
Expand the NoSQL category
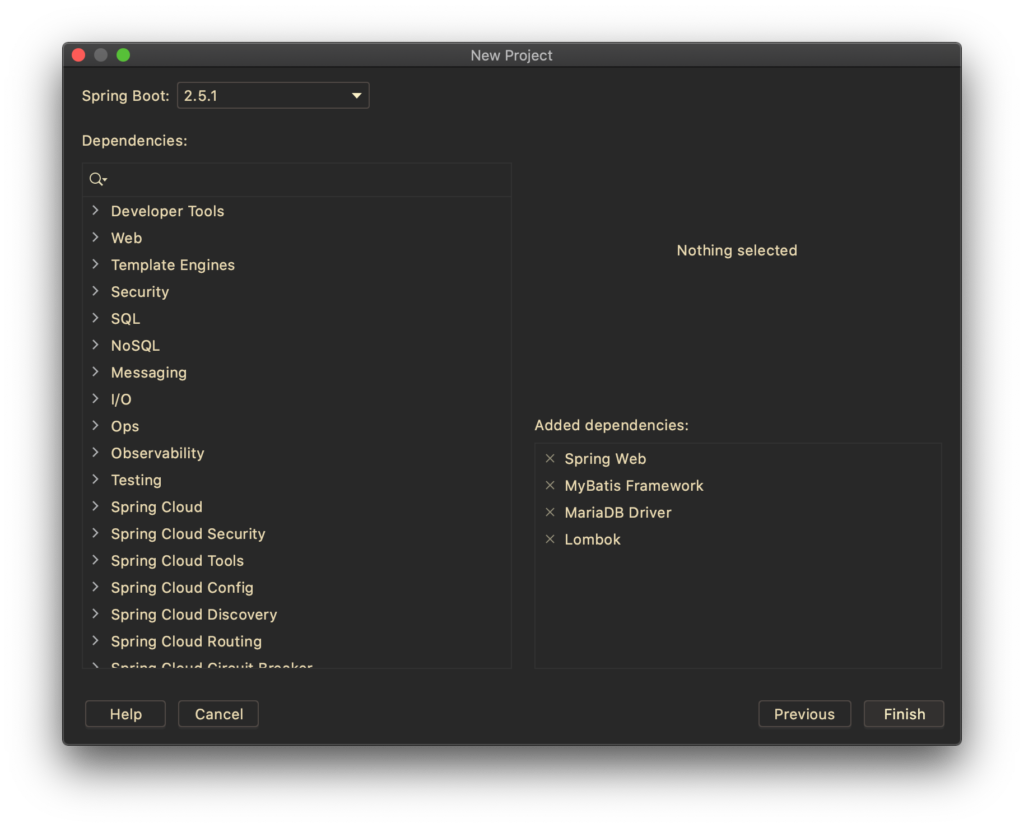point(95,346)
